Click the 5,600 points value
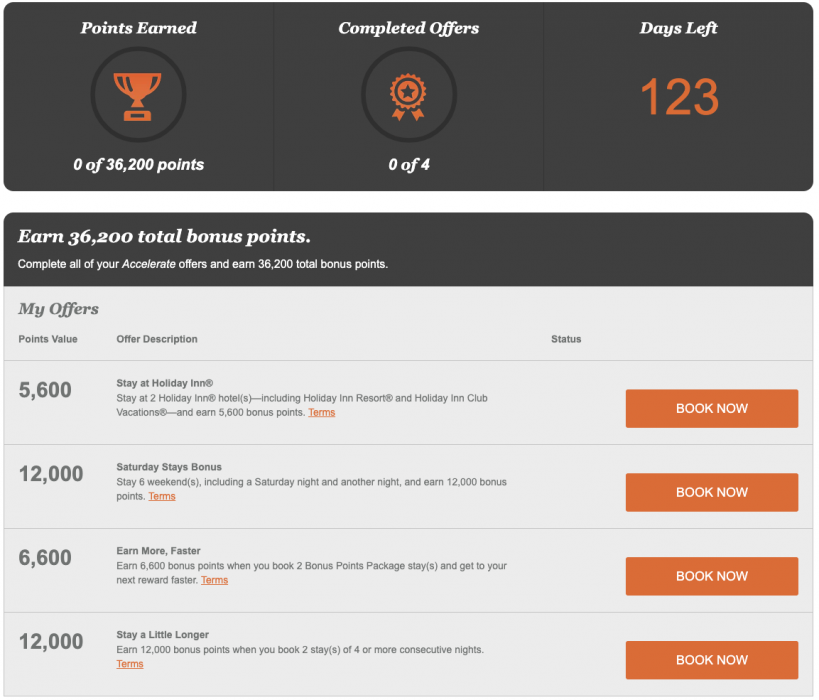This screenshot has width=819, height=700. pyautogui.click(x=45, y=390)
